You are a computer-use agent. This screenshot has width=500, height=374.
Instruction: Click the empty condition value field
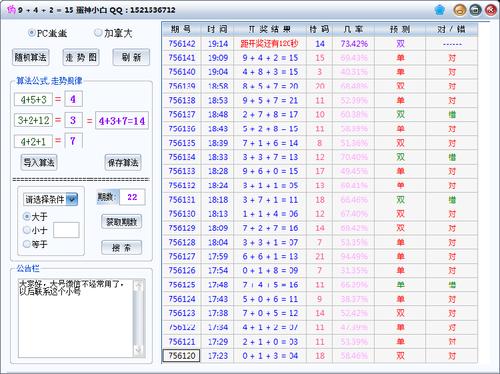point(66,230)
